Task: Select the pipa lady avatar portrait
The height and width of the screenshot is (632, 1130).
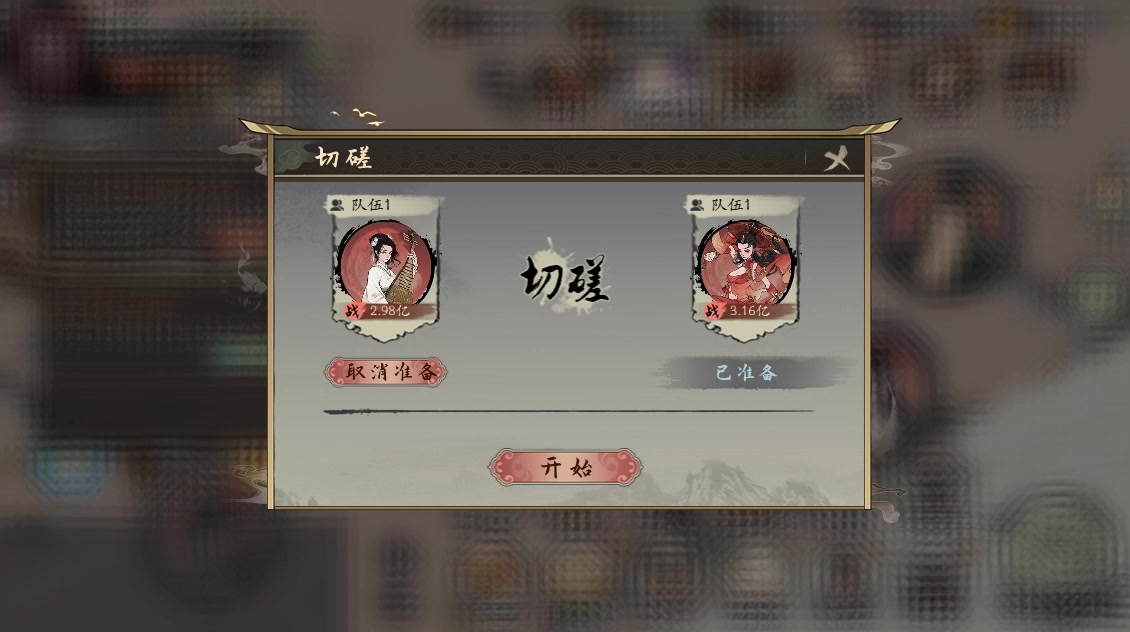Action: point(386,264)
